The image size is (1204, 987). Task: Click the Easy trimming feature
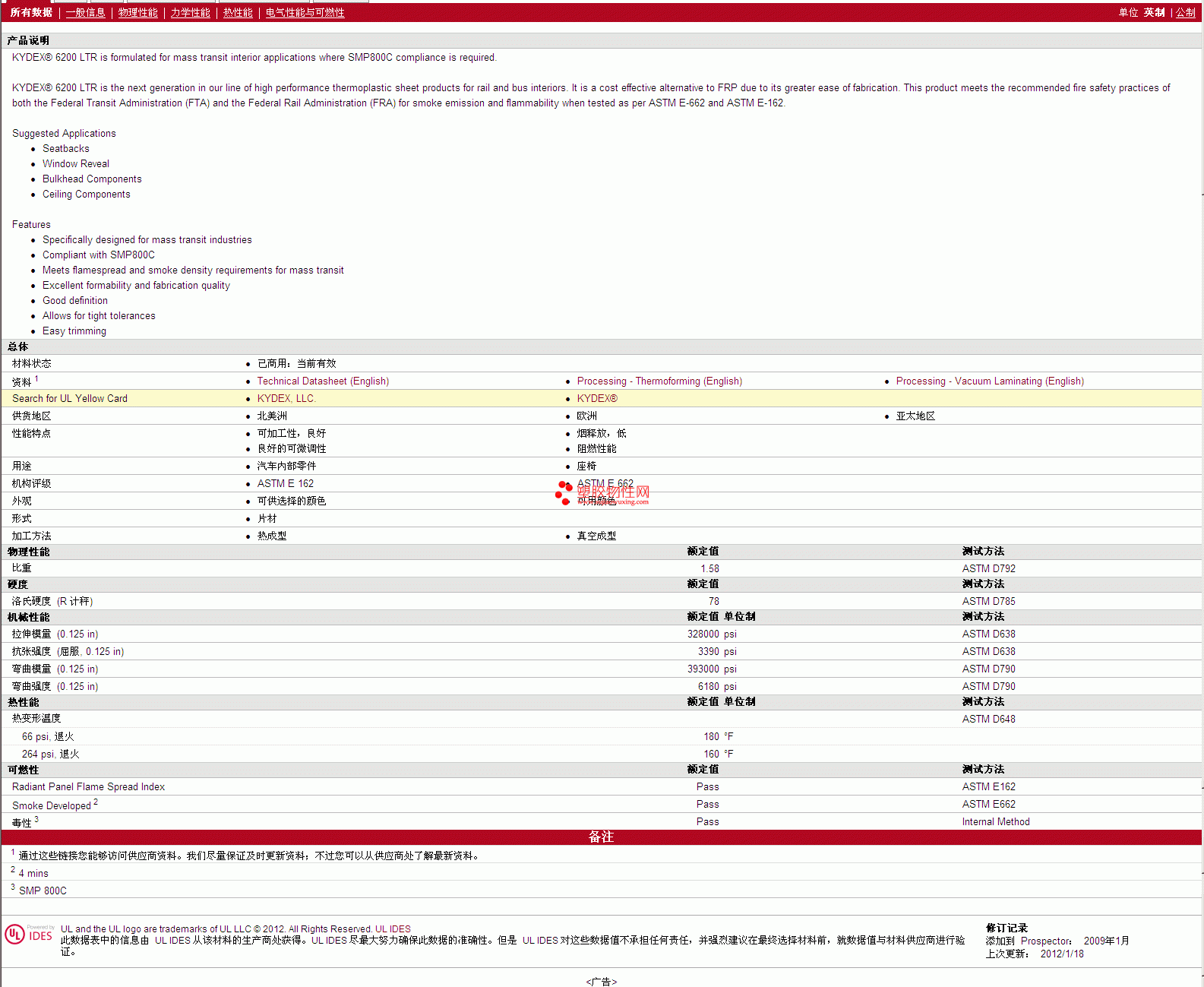[x=74, y=331]
